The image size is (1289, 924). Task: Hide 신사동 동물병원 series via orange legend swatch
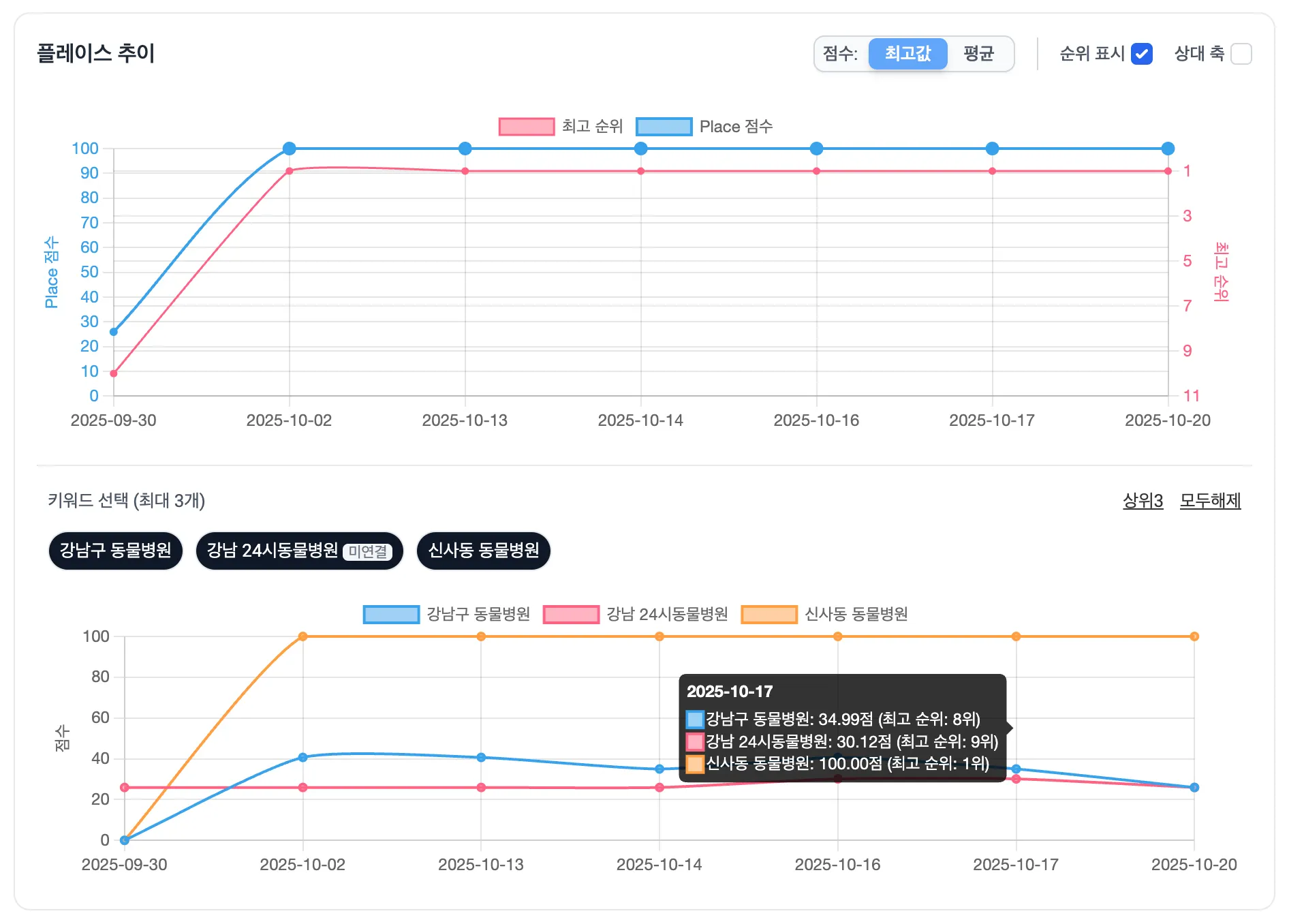769,615
